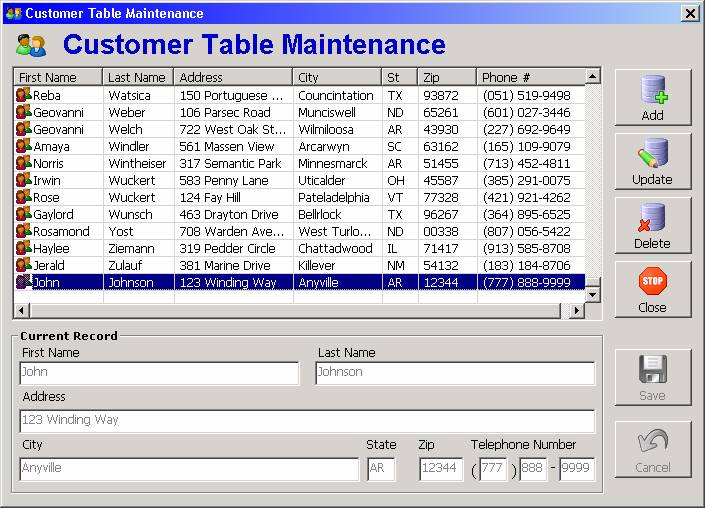The width and height of the screenshot is (705, 508).
Task: Select the Haylee Ziemann record row
Action: coord(300,248)
